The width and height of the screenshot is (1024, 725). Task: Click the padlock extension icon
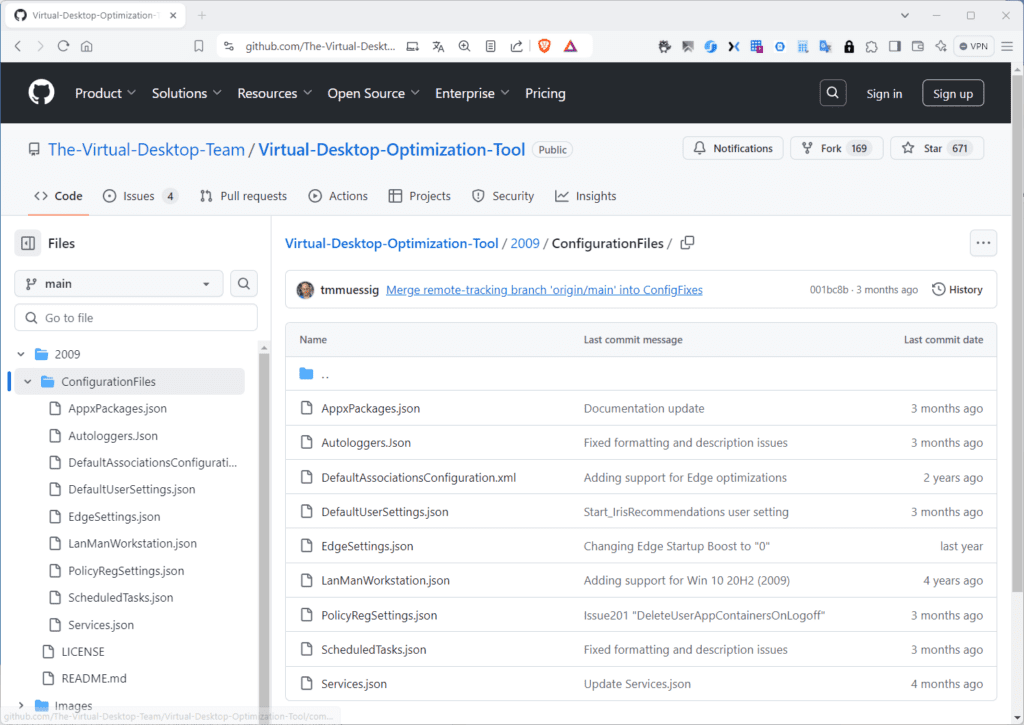click(x=849, y=46)
